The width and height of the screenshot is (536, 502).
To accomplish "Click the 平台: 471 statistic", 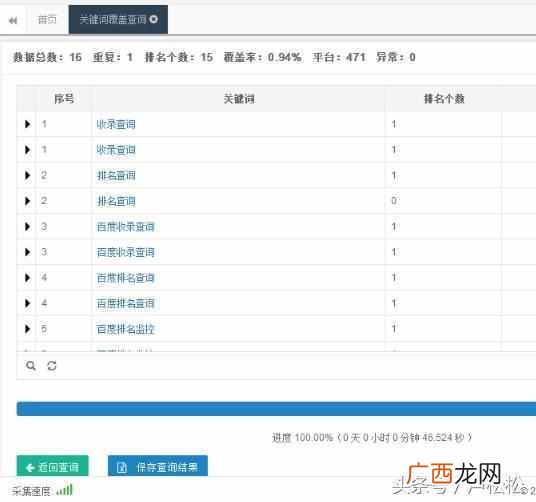I will pyautogui.click(x=339, y=57).
